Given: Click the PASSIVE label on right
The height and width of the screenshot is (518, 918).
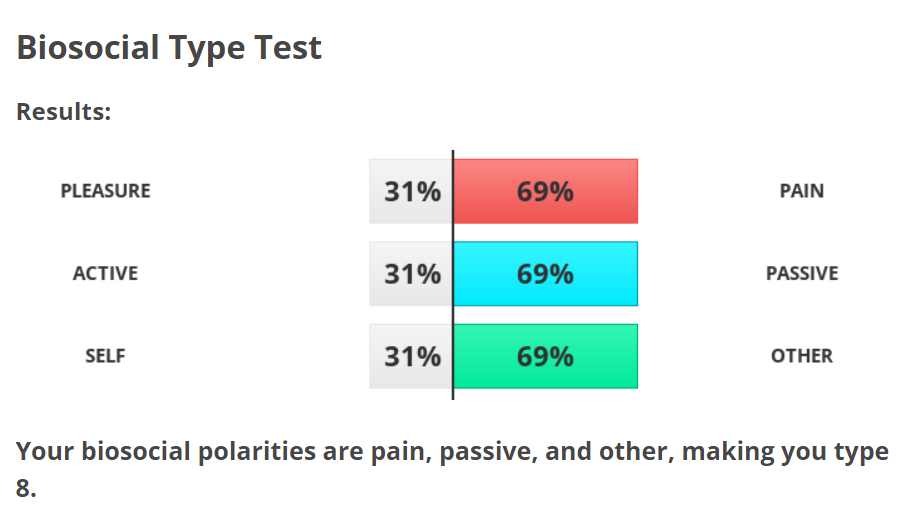Looking at the screenshot, I should click(801, 273).
